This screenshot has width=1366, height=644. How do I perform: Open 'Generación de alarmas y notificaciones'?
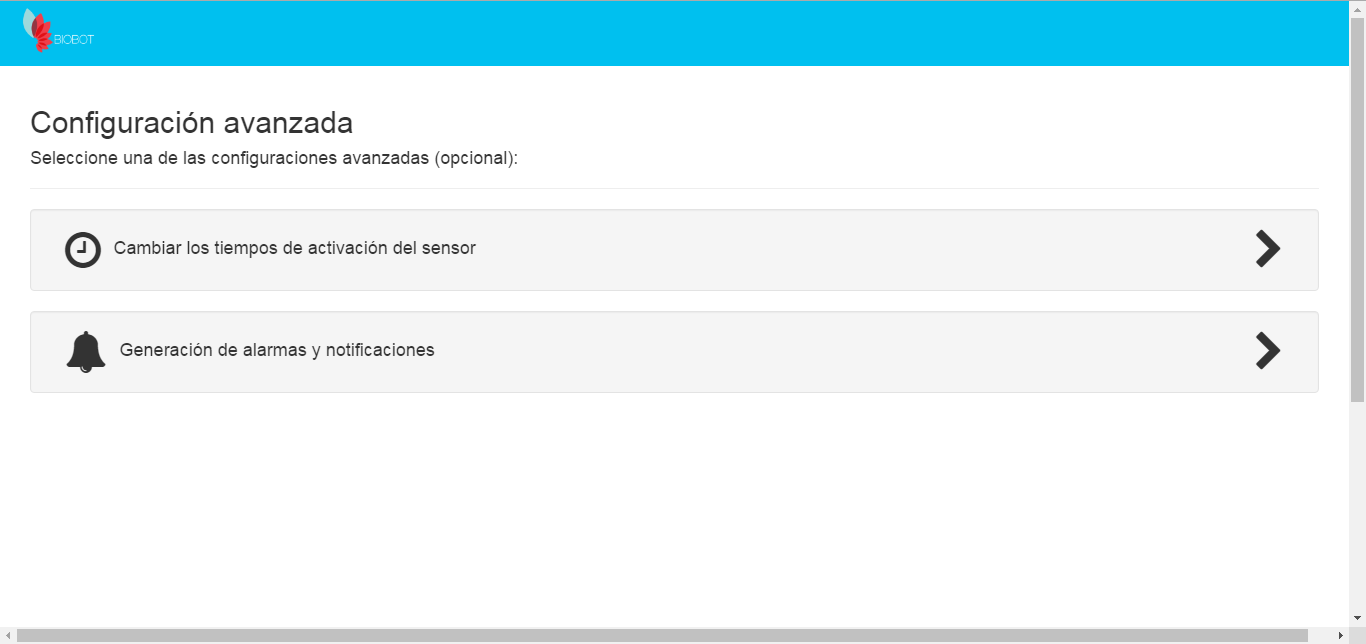tap(277, 350)
